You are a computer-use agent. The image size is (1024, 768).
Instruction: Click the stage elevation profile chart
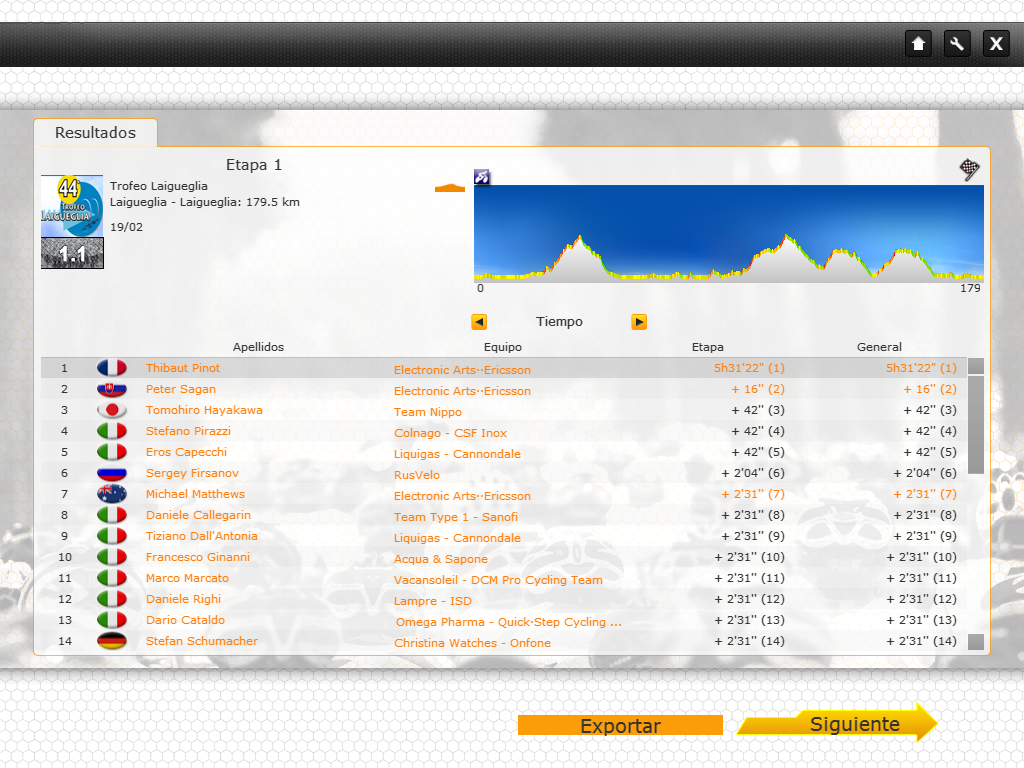coord(729,234)
